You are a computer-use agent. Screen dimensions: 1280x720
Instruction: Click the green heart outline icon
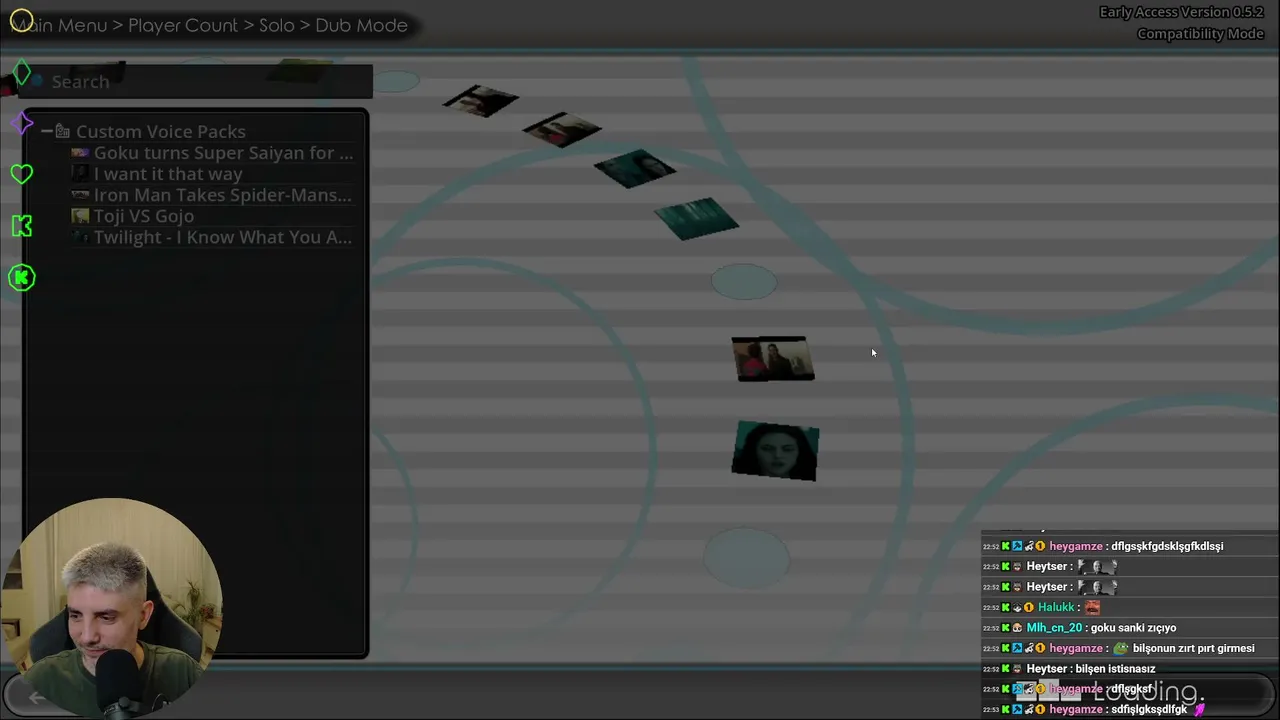click(x=21, y=174)
